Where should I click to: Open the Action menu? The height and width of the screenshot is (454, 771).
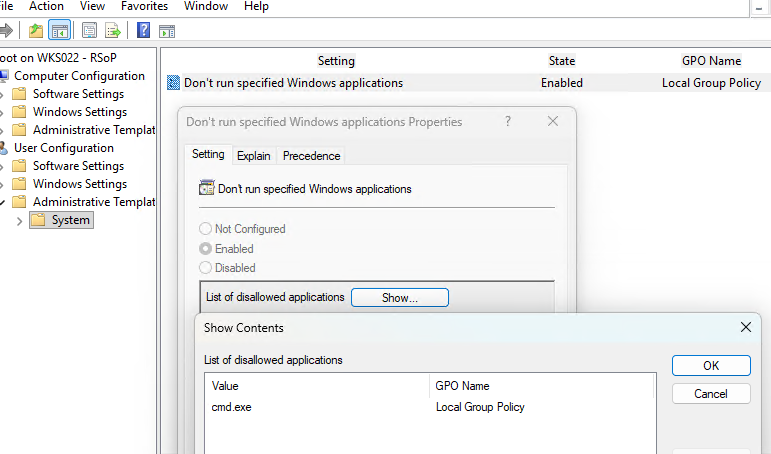(x=46, y=6)
